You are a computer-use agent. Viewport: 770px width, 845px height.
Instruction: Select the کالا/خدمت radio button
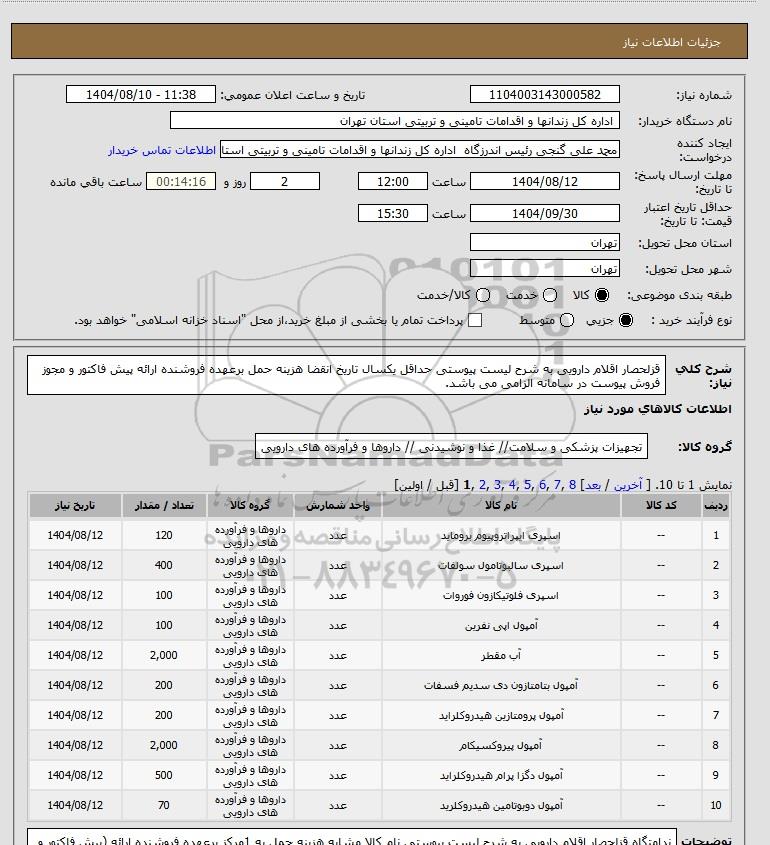[x=483, y=295]
